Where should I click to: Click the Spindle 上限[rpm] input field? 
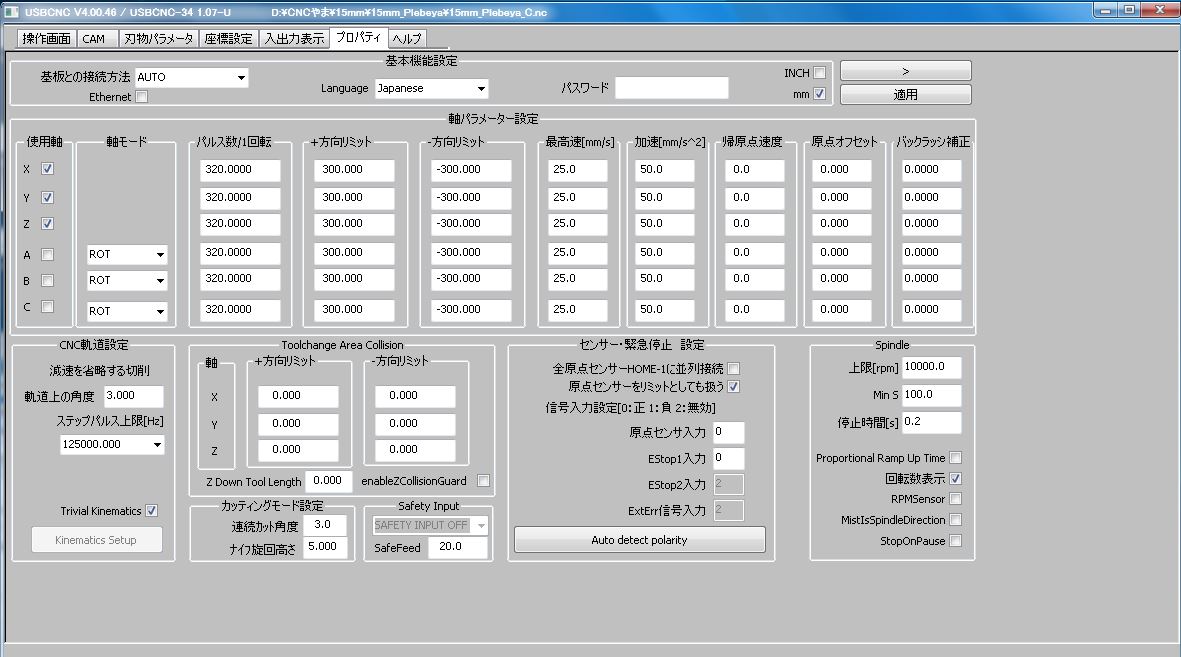click(931, 367)
